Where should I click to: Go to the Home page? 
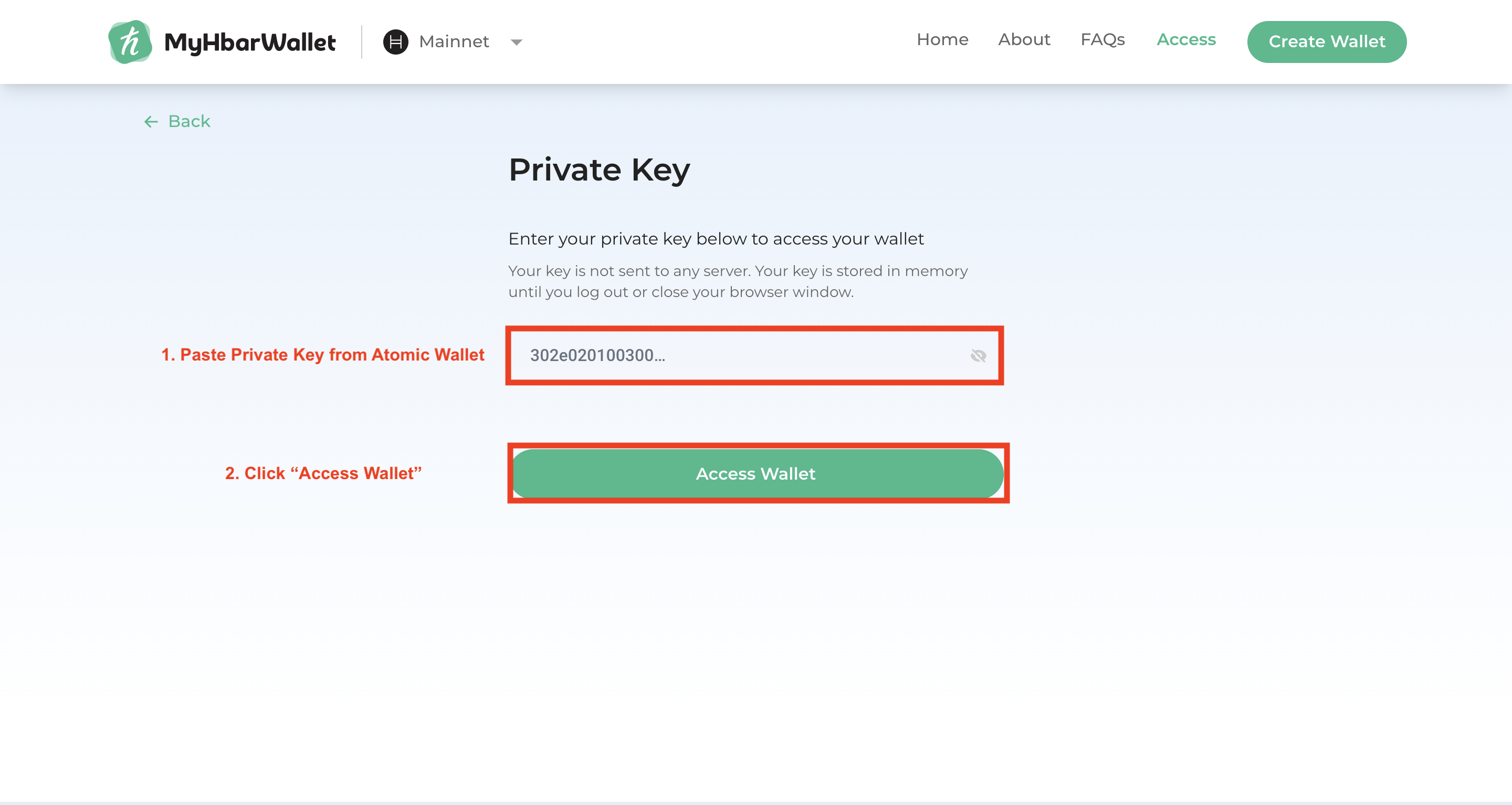click(942, 40)
